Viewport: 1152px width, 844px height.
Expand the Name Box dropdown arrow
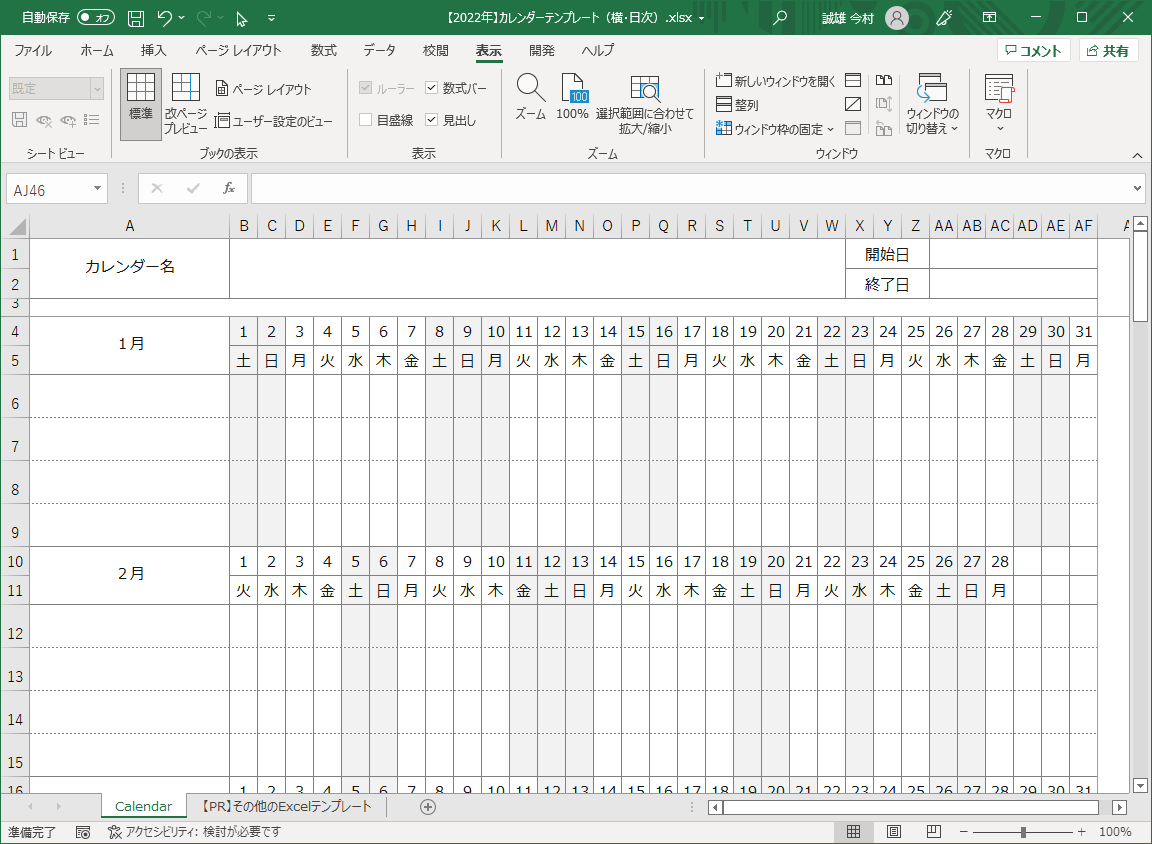(x=97, y=189)
